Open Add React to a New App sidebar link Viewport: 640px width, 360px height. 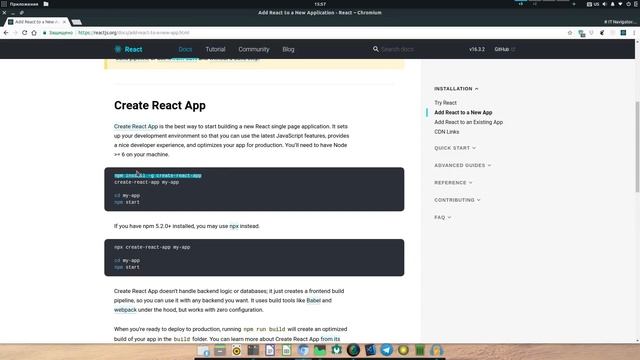pyautogui.click(x=463, y=112)
